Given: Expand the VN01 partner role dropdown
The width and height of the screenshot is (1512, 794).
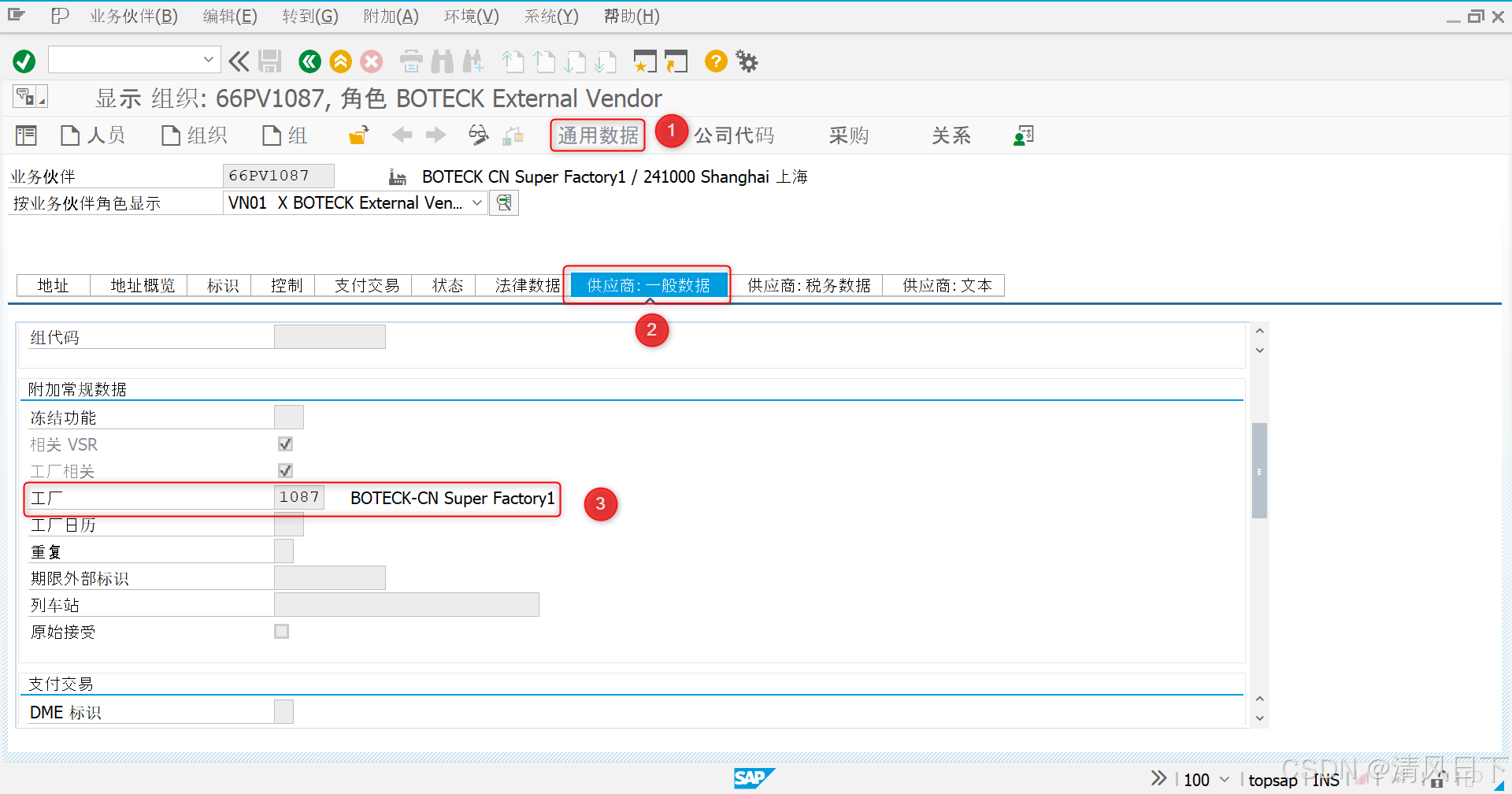Looking at the screenshot, I should [476, 203].
